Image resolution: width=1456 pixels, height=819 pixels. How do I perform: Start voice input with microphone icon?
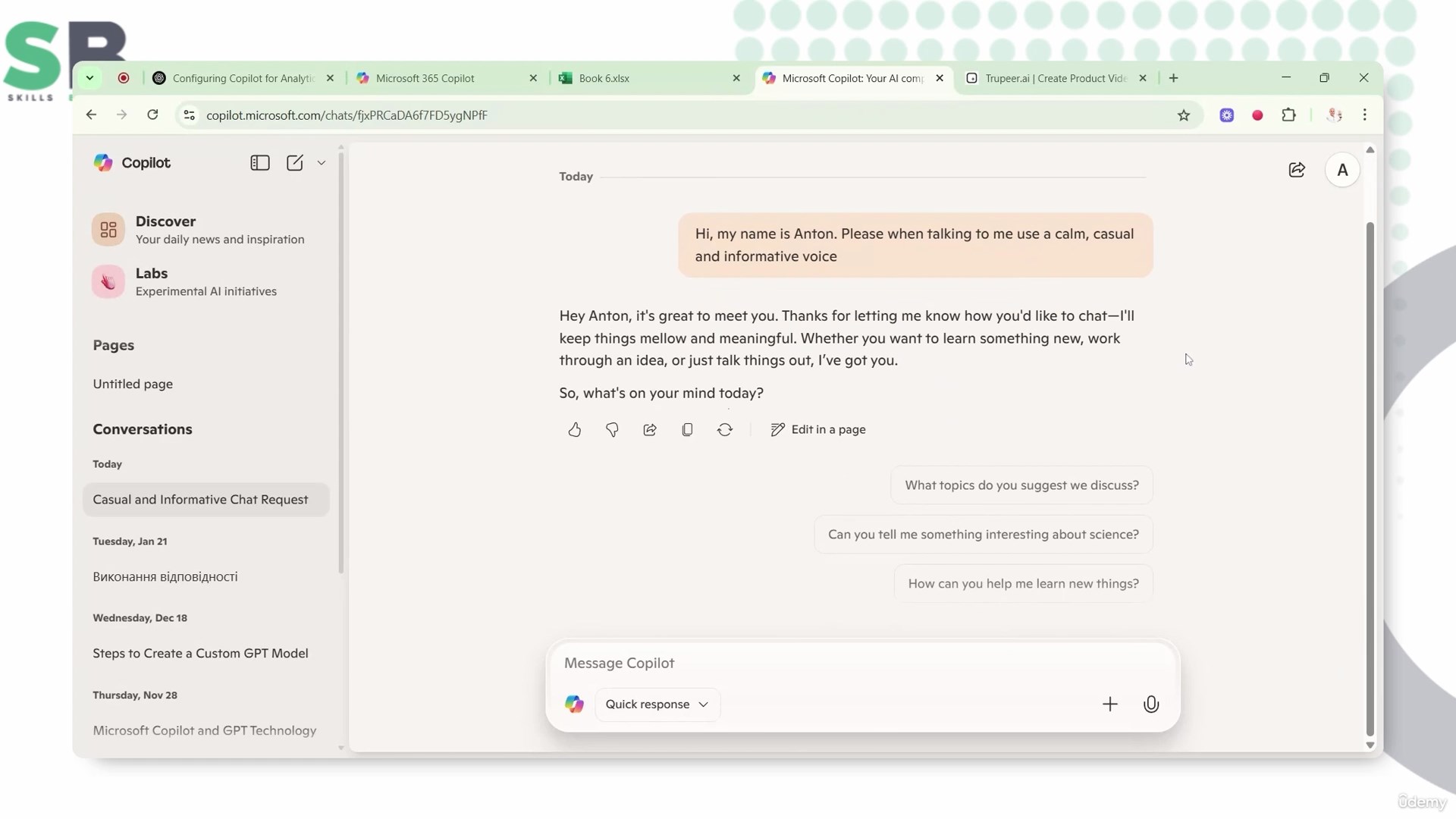coord(1150,704)
